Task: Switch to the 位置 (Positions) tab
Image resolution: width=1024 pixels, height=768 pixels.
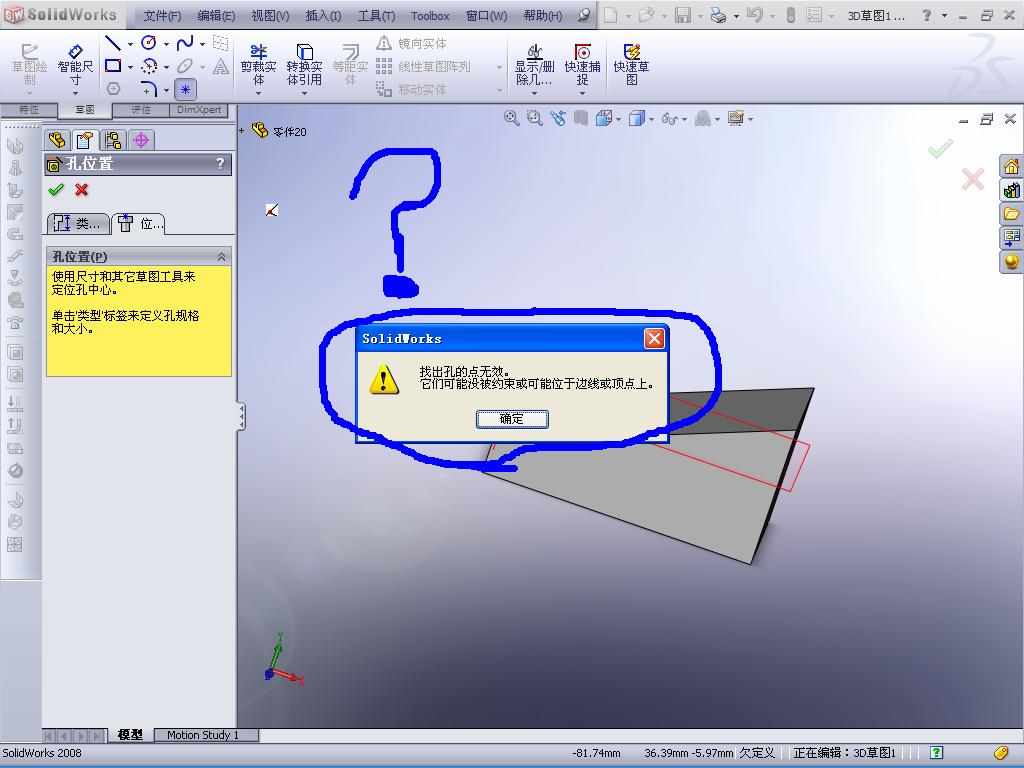Action: point(138,223)
